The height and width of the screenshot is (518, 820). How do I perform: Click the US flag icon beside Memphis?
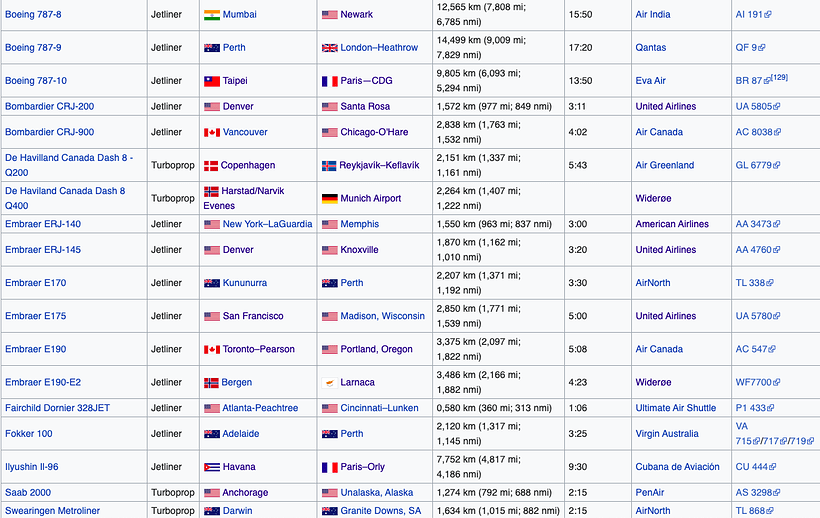point(329,224)
